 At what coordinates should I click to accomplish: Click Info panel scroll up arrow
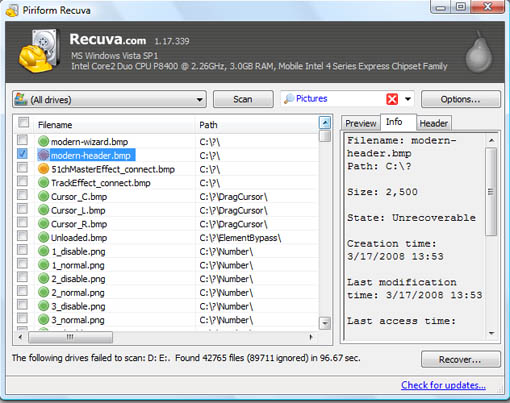click(x=491, y=141)
